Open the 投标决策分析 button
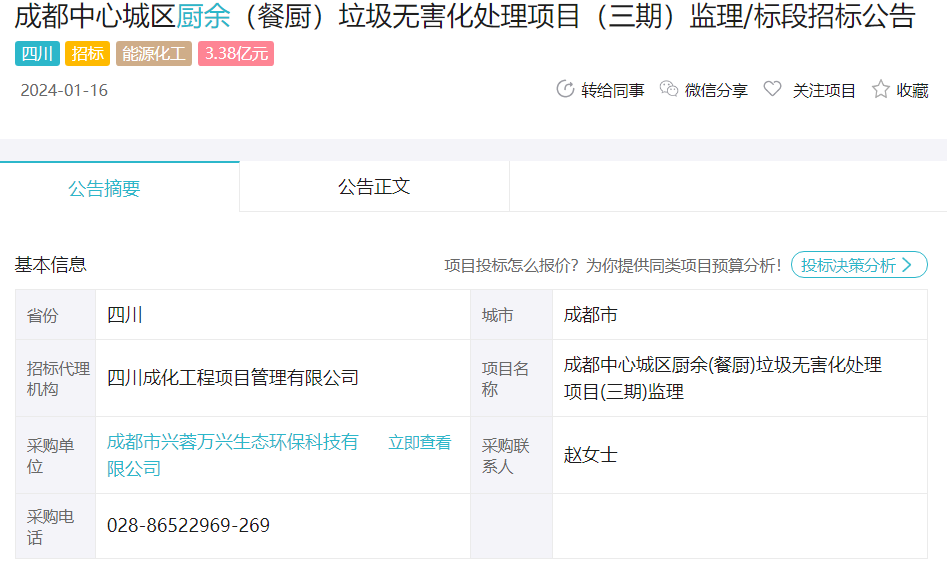947x564 pixels. tap(859, 264)
